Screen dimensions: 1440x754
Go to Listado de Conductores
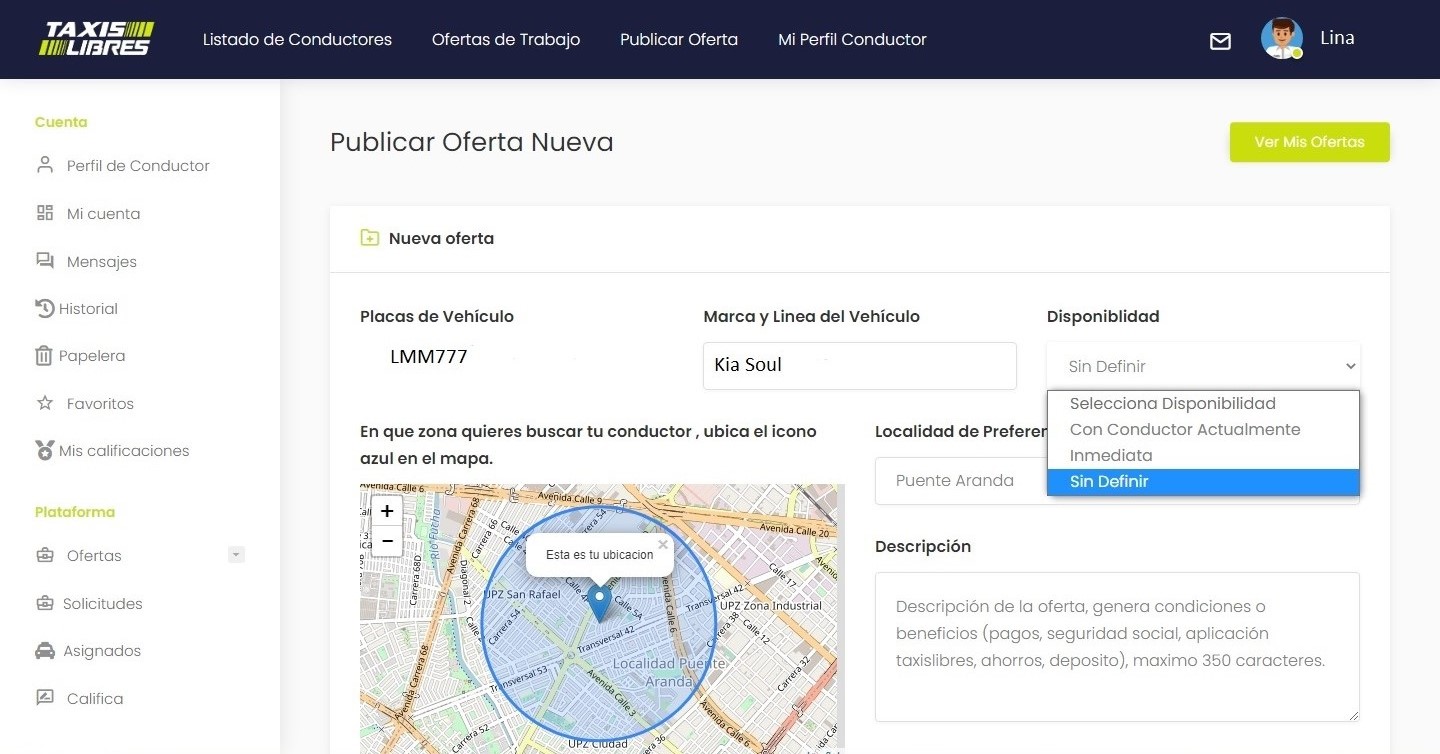coord(297,40)
